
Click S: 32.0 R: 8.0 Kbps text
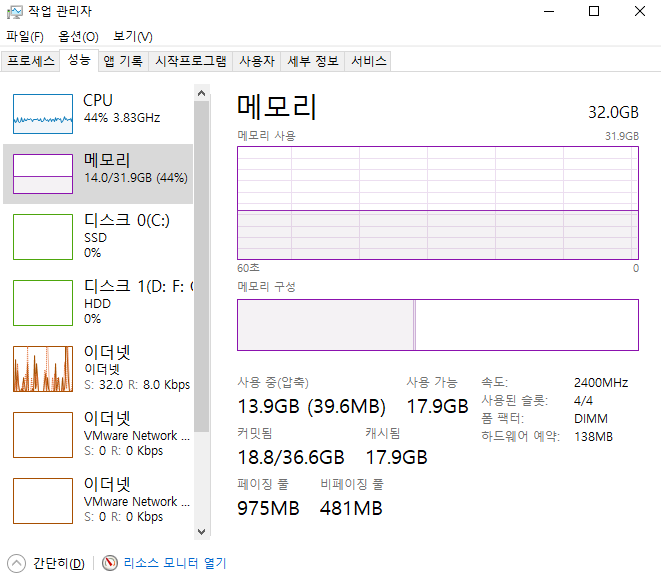[x=137, y=385]
